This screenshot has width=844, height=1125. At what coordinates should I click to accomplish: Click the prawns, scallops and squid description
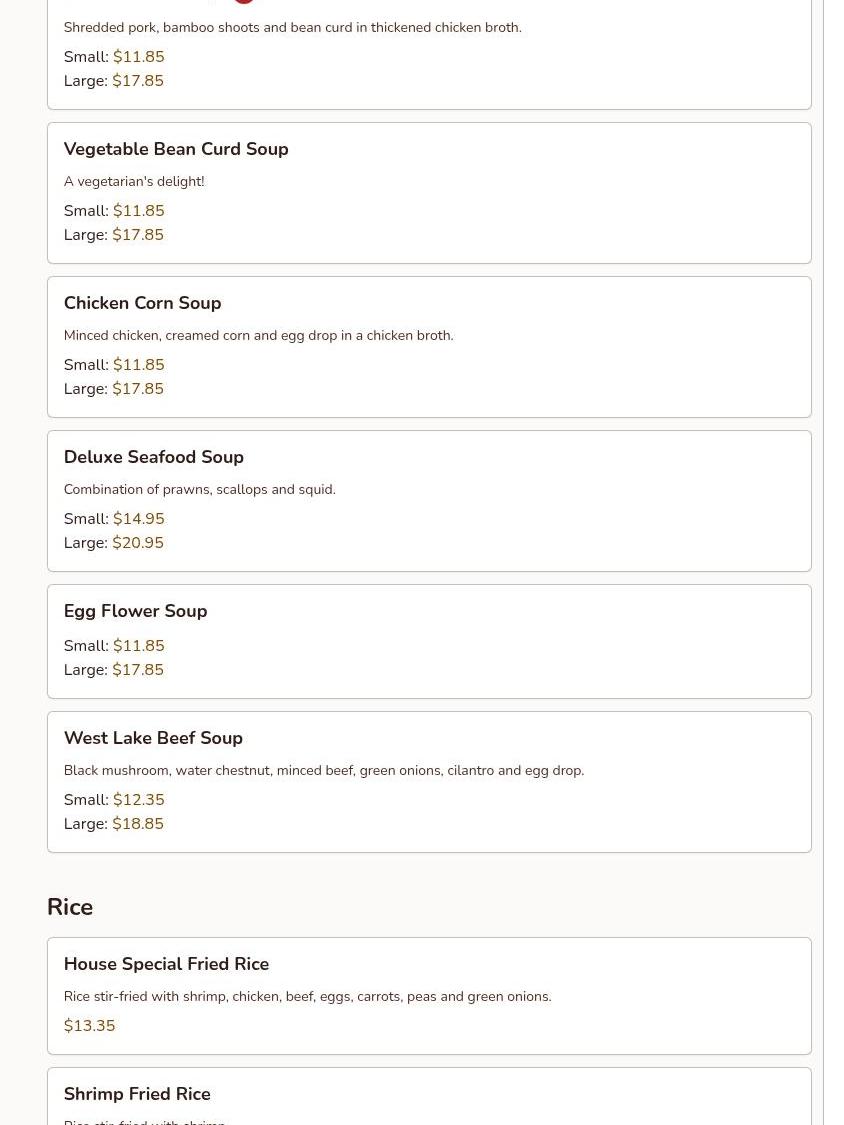coord(199,489)
